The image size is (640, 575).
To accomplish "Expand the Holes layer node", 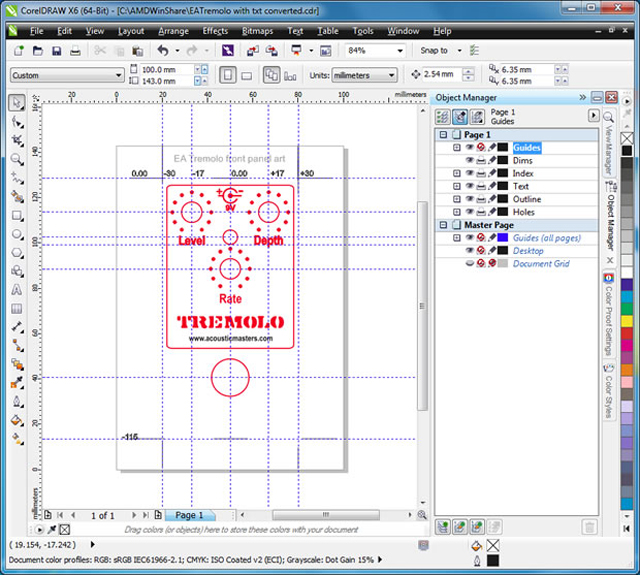I will click(457, 212).
